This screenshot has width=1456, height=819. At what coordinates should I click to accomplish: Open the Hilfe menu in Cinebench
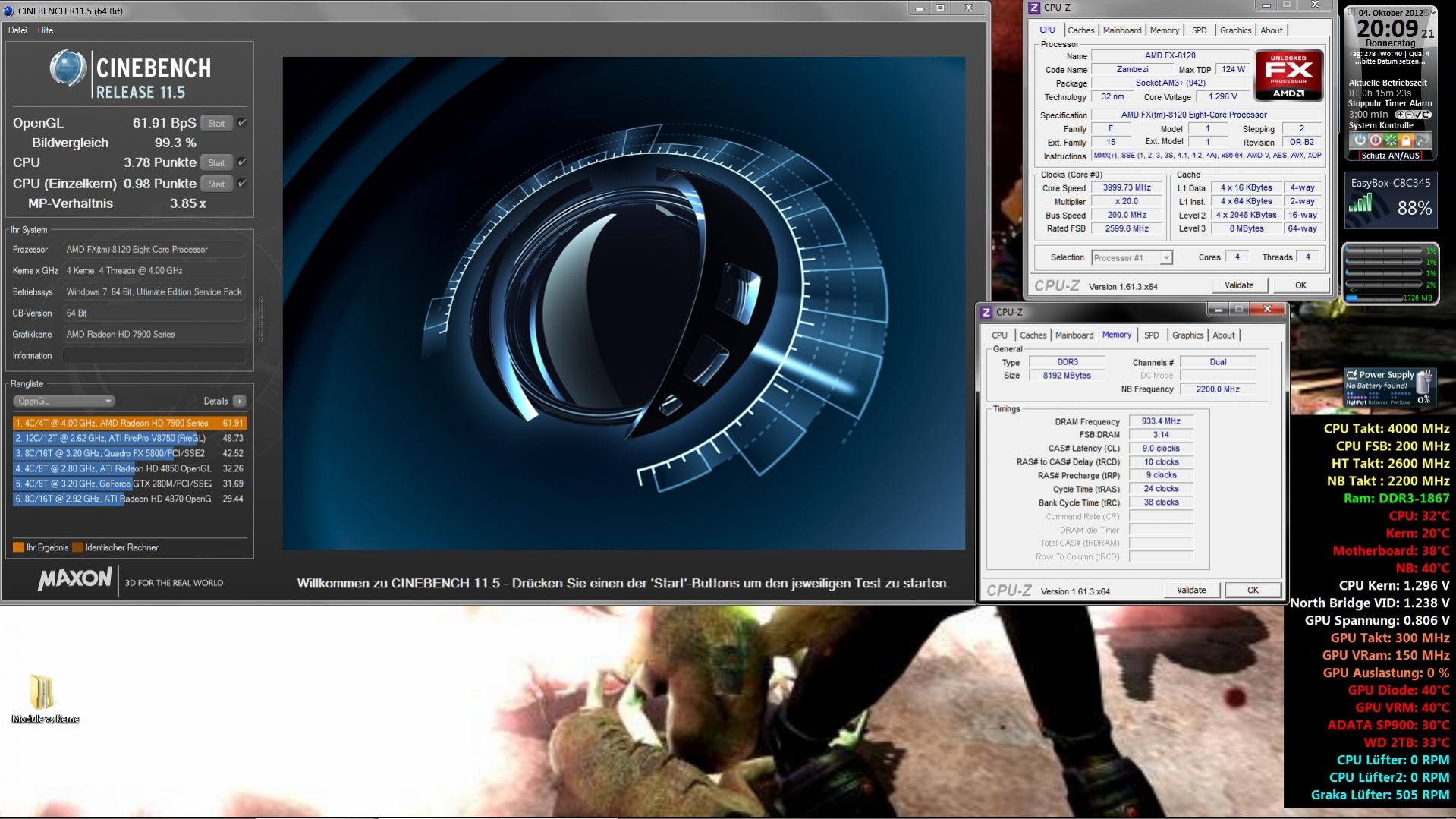click(x=46, y=30)
